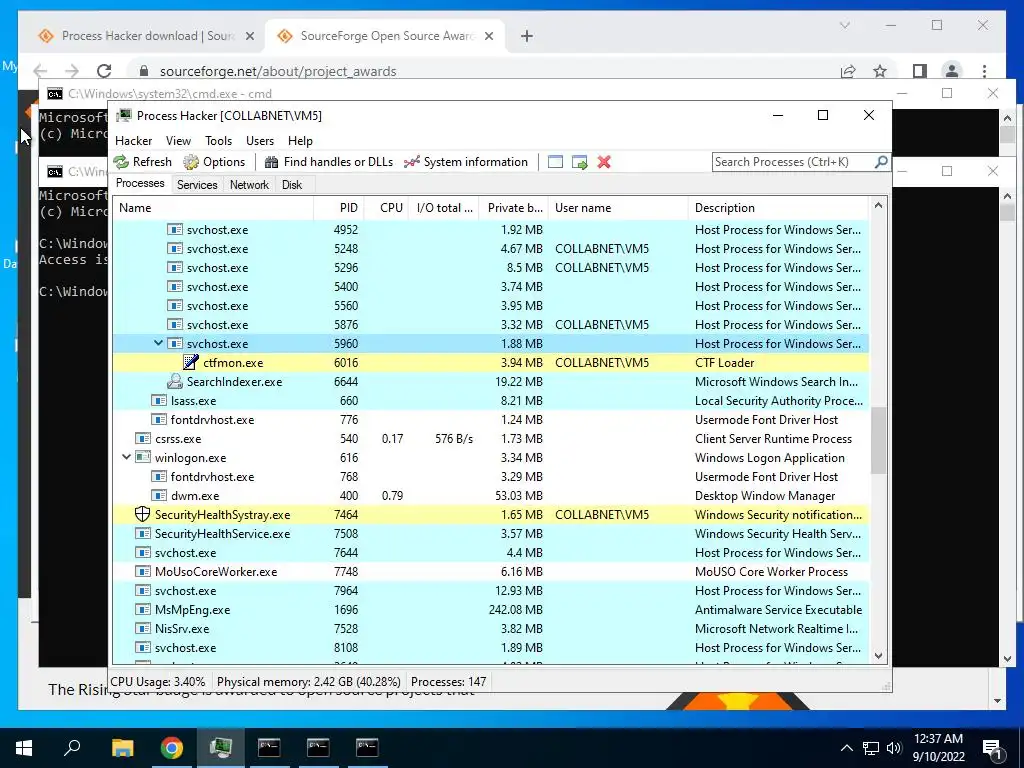This screenshot has height=768, width=1024.
Task: Open the Options gear icon
Action: pos(191,162)
